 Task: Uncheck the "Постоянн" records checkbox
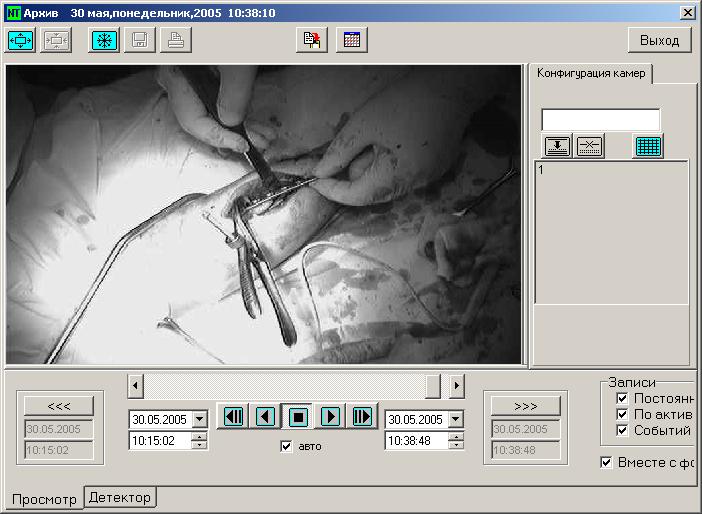coord(622,398)
